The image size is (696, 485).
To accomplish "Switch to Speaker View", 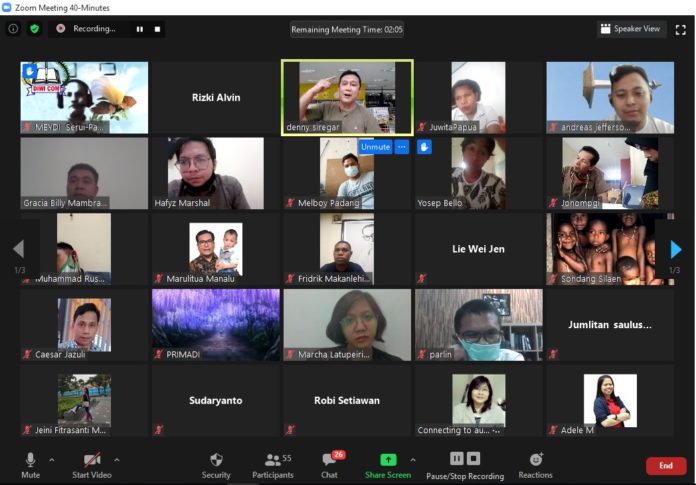I will pos(631,29).
